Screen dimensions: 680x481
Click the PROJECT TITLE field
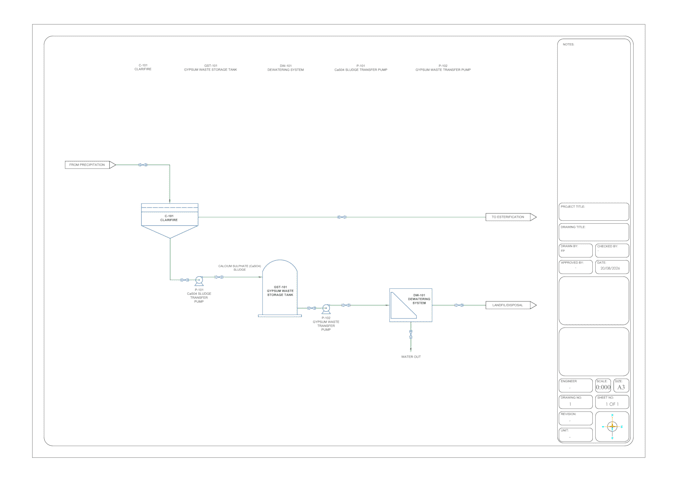tap(594, 212)
